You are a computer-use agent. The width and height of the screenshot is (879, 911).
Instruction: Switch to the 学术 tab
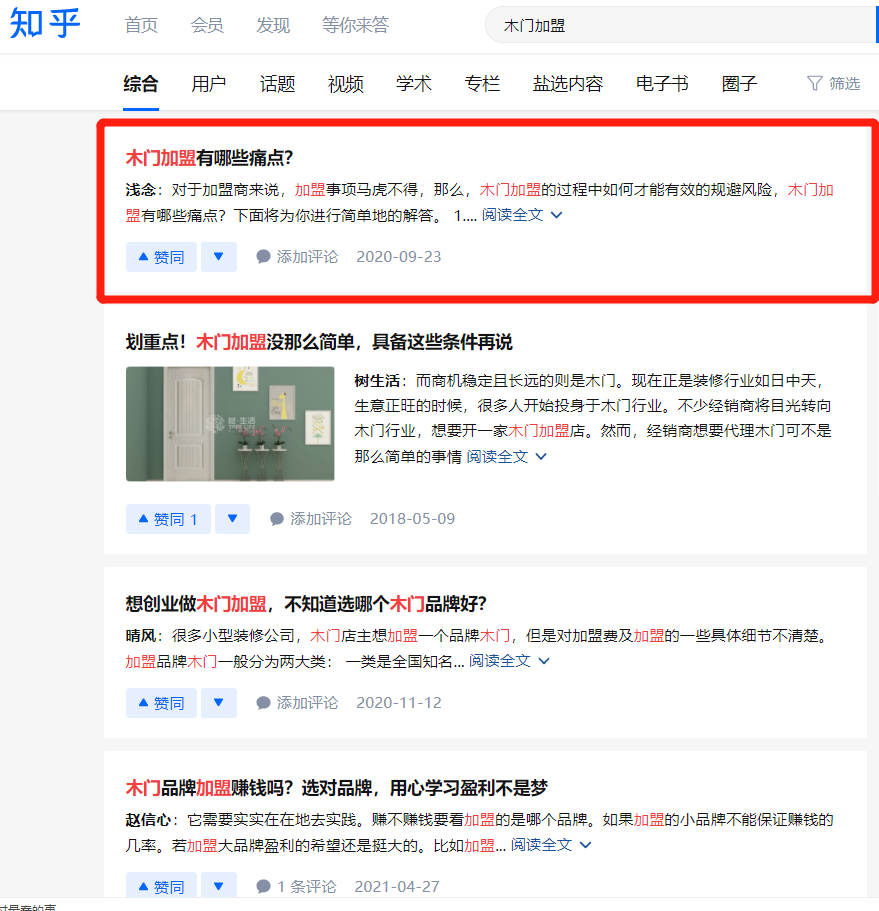[414, 84]
